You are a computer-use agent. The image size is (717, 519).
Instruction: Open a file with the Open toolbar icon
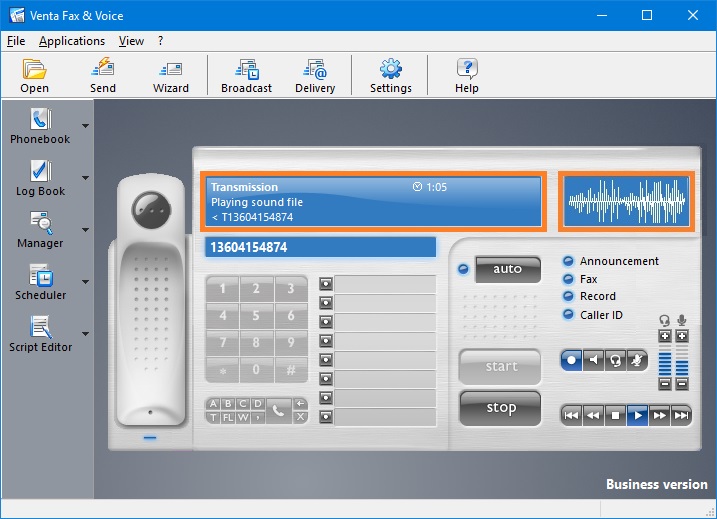click(34, 75)
